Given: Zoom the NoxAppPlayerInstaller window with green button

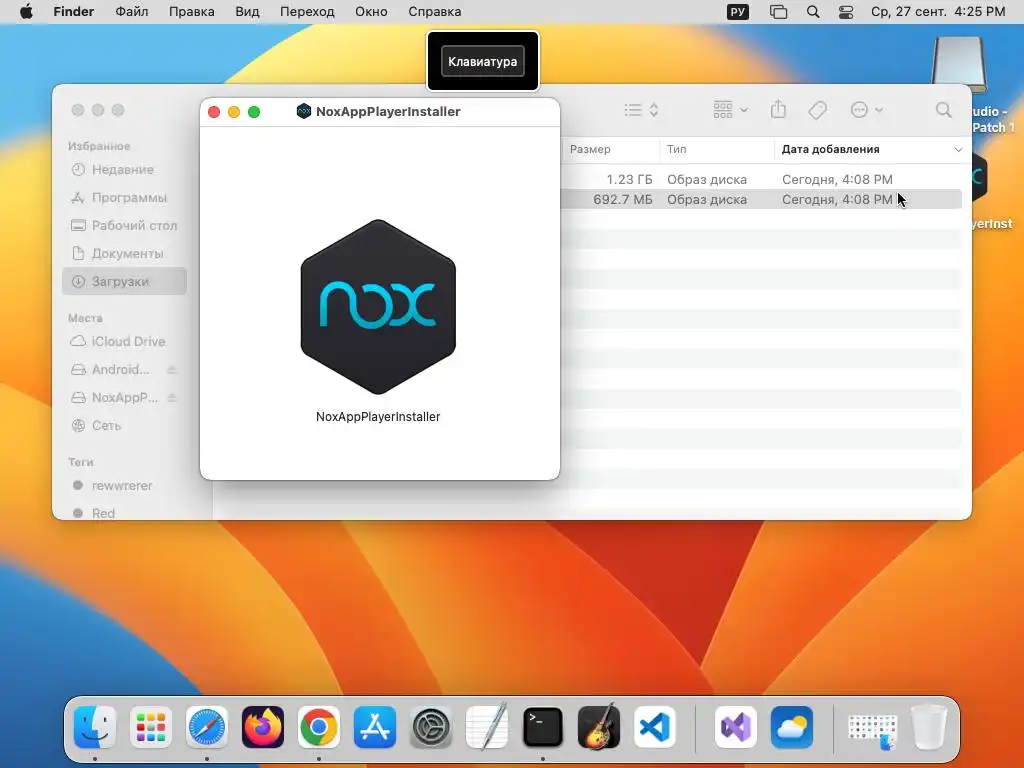Looking at the screenshot, I should (254, 112).
